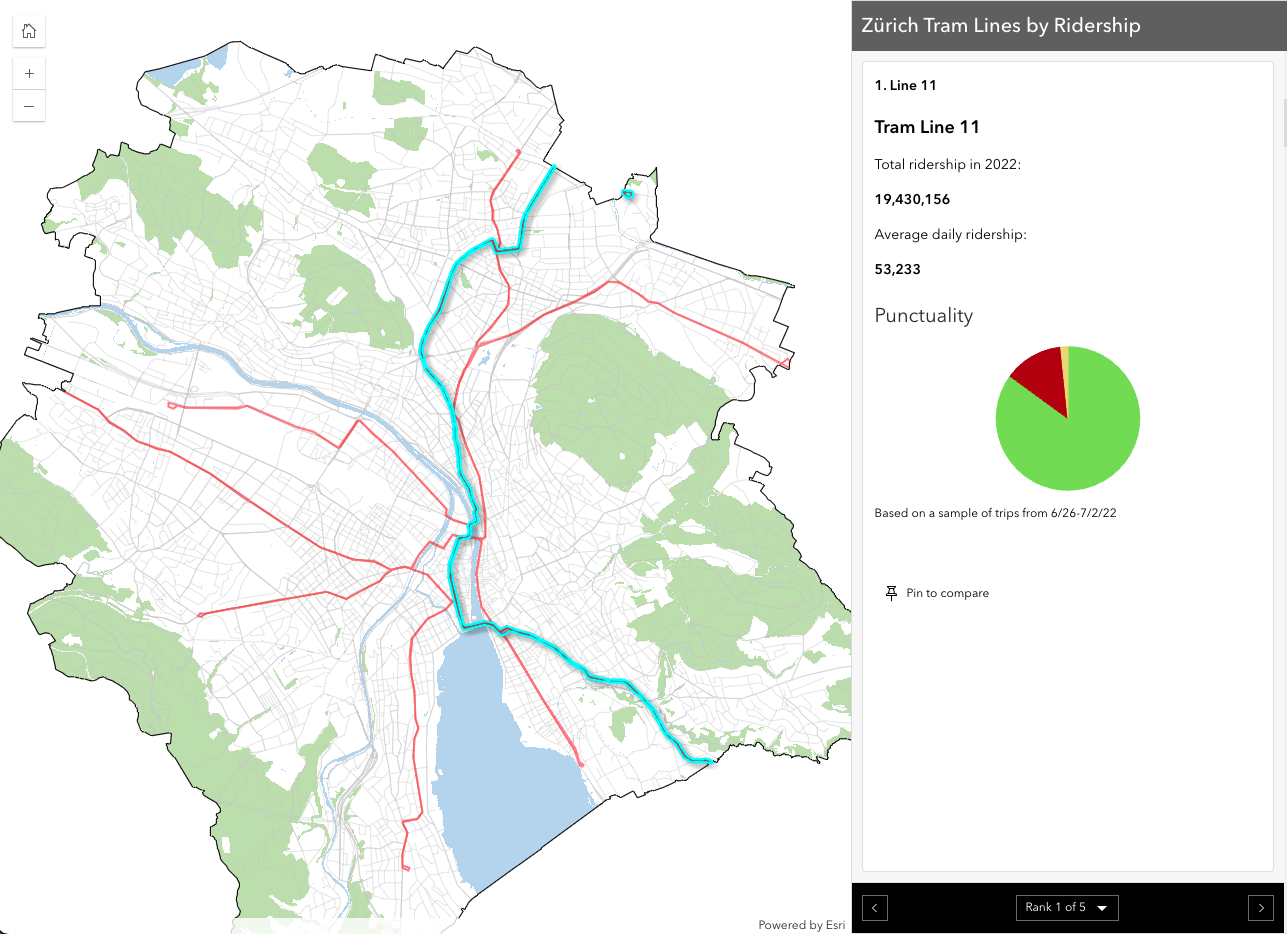1287x934 pixels.
Task: Click the Home default map view button
Action: pyautogui.click(x=29, y=31)
